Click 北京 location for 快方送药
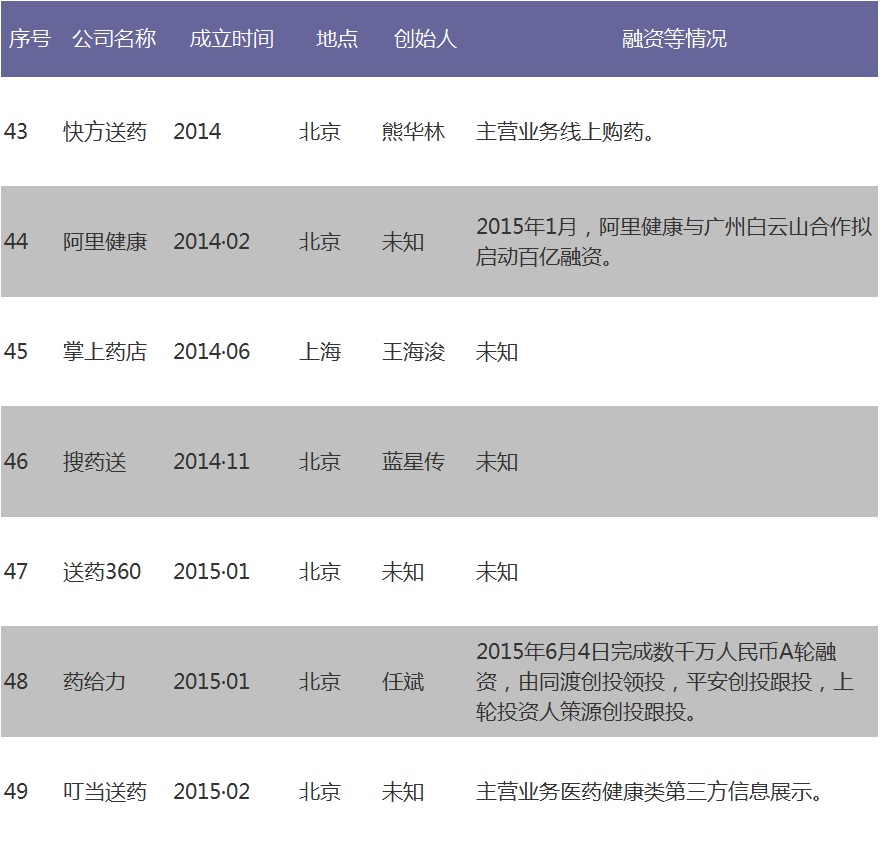This screenshot has width=880, height=848. [320, 132]
